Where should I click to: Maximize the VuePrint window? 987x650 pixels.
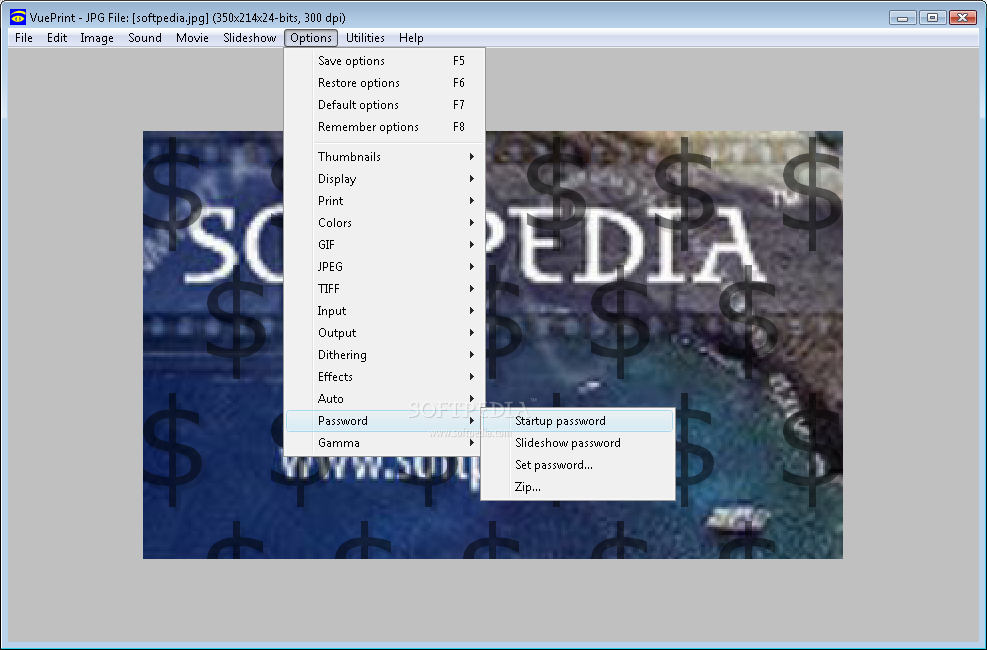pyautogui.click(x=932, y=18)
